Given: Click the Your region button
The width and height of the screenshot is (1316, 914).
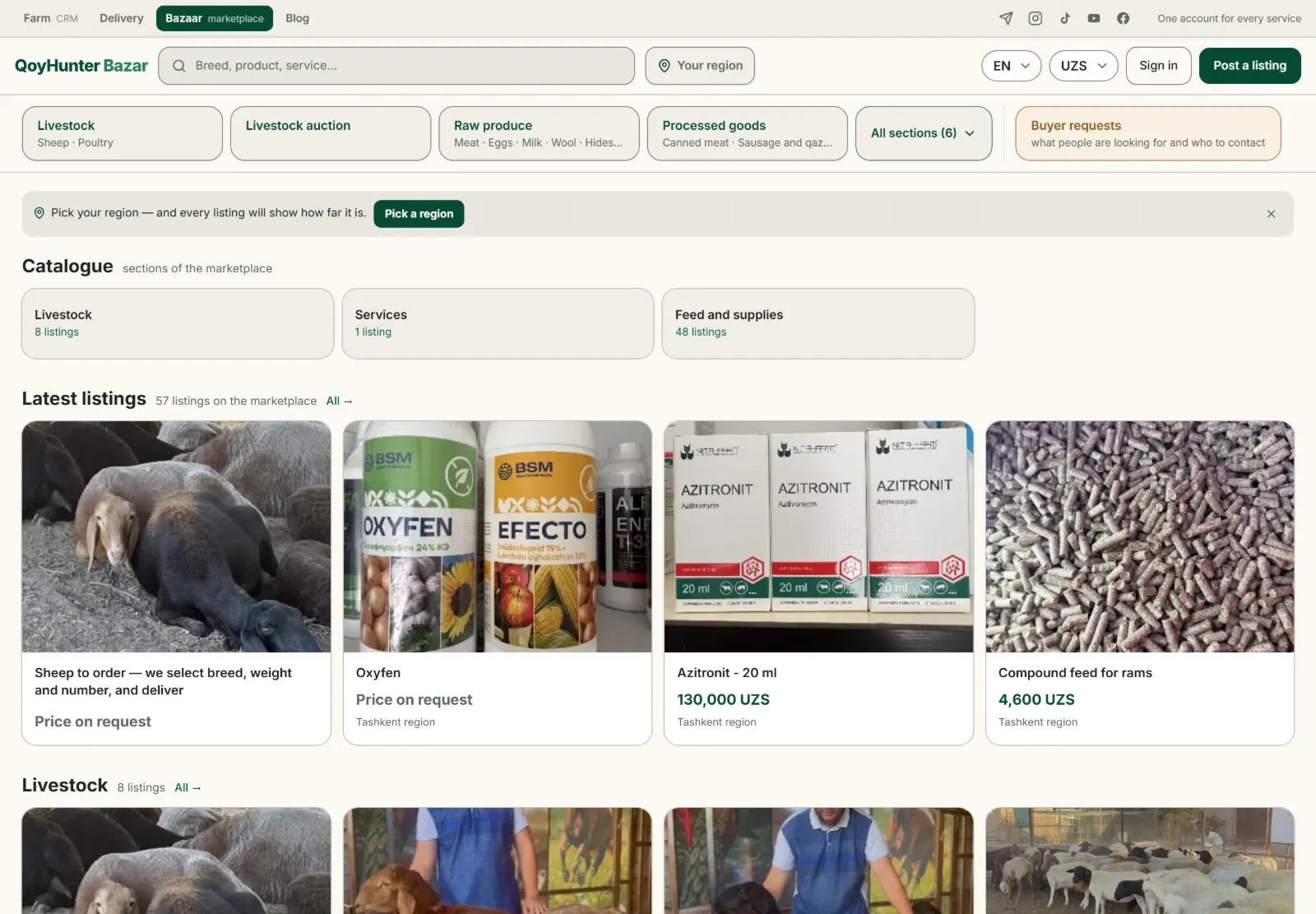Looking at the screenshot, I should [x=700, y=66].
